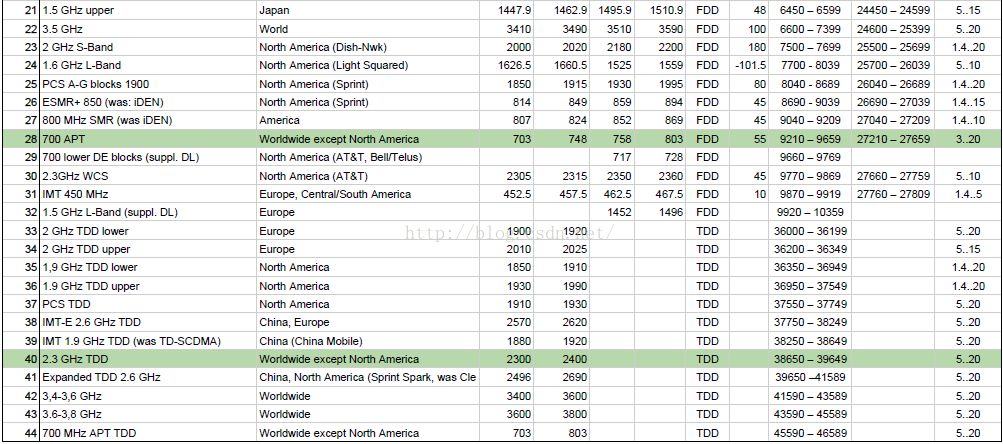Select the '1626.5' uplink frequency cell
This screenshot has width=1003, height=444.
coord(508,65)
